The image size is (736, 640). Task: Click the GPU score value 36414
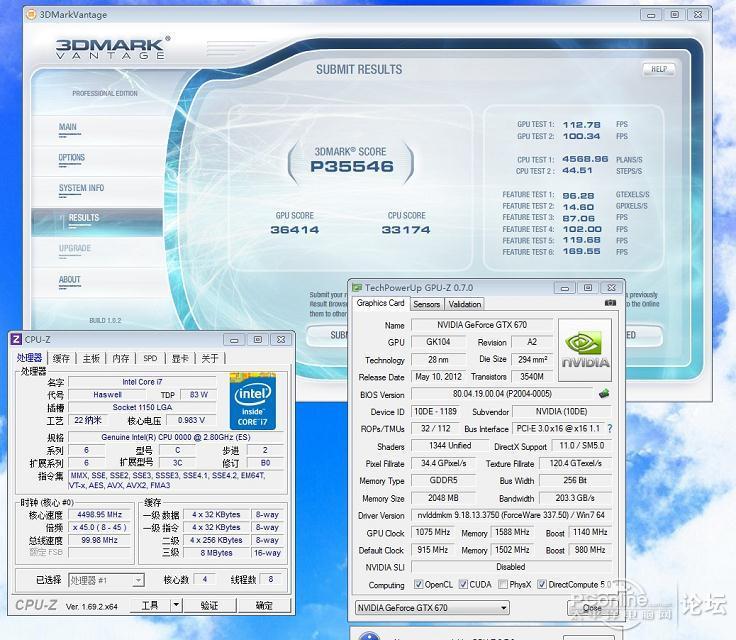(295, 230)
